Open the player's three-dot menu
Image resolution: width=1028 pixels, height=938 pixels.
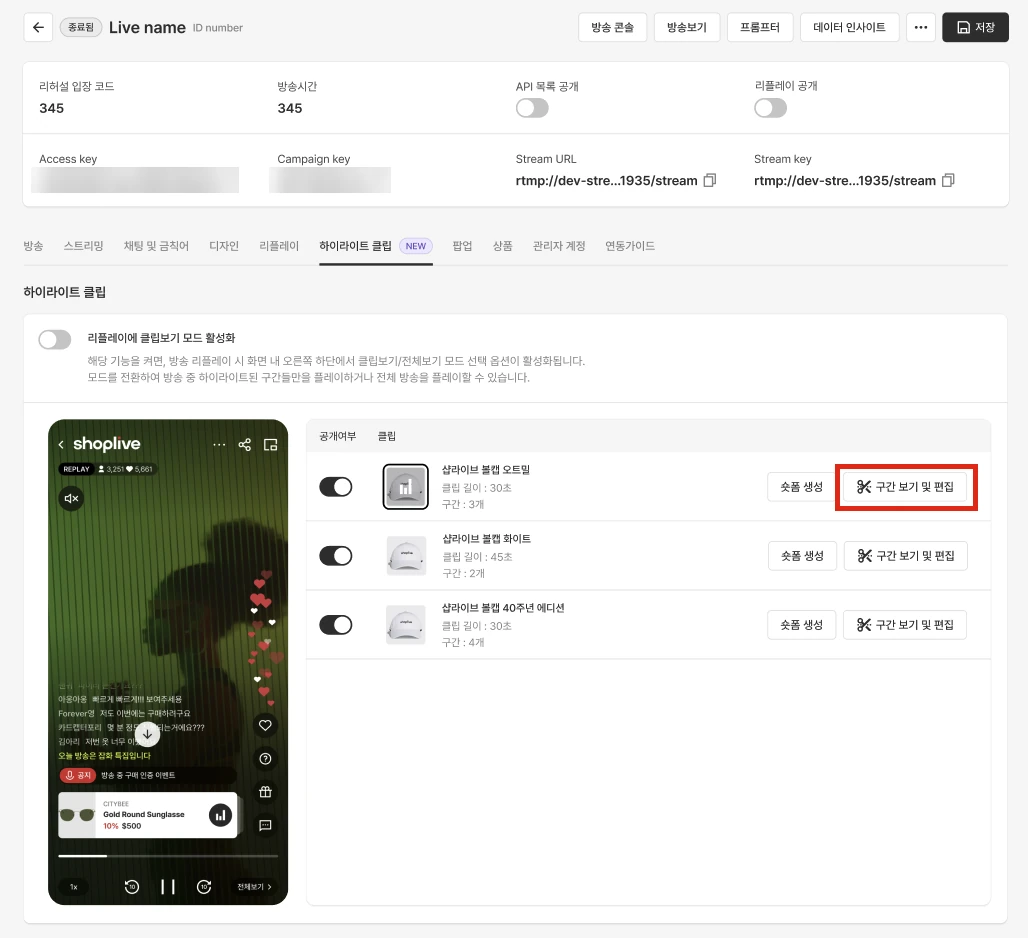coord(219,444)
